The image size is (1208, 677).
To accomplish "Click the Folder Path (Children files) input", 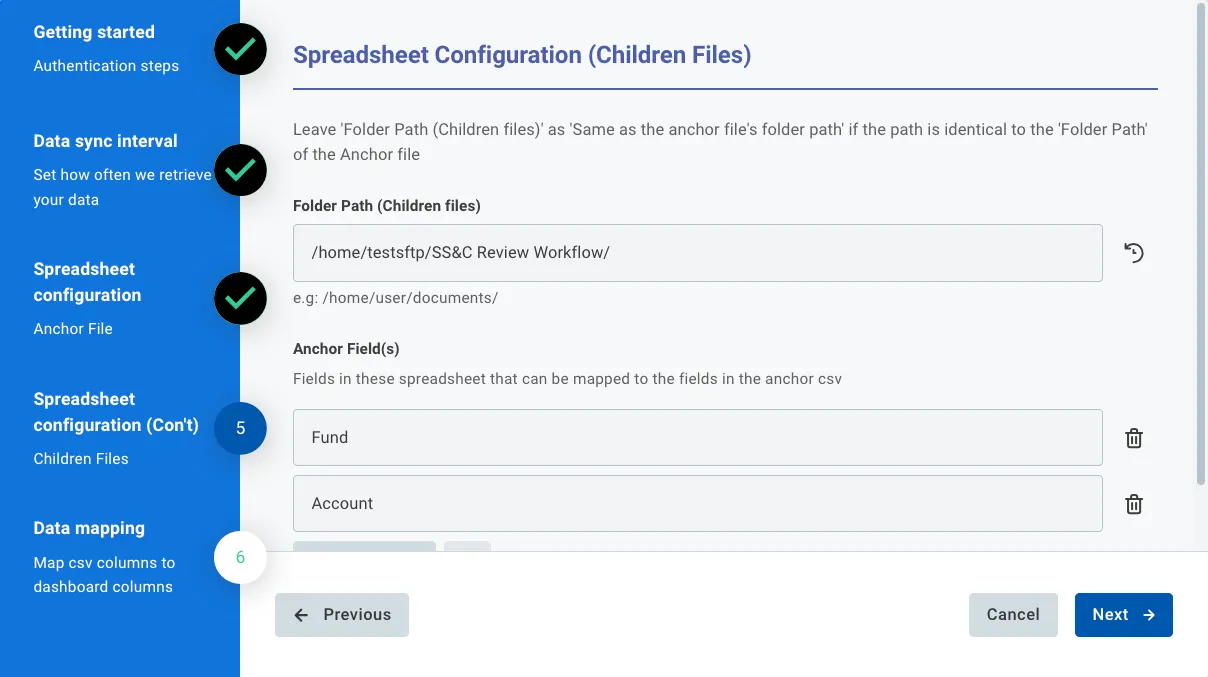I will pos(697,253).
